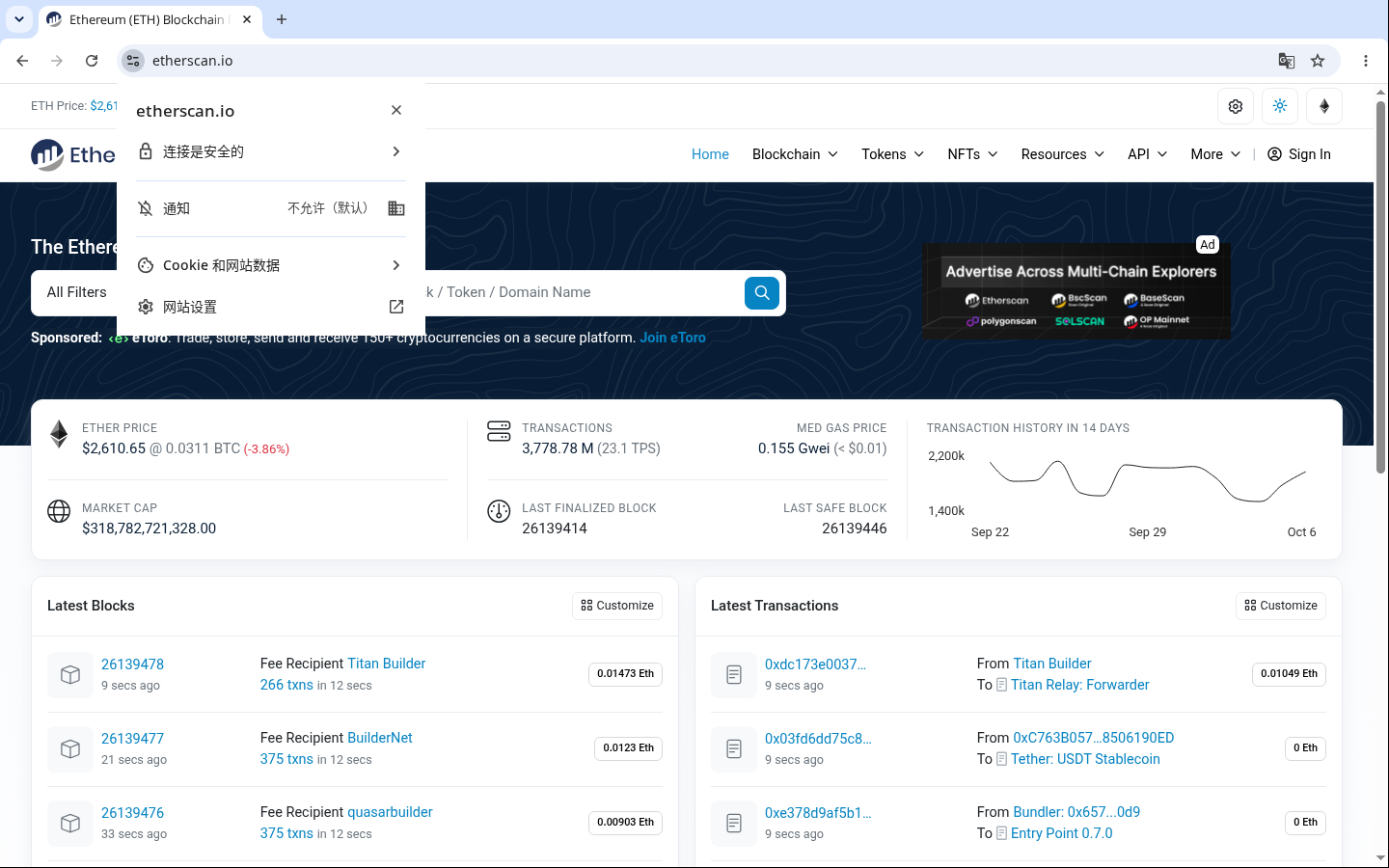Open the Chrome three-dot menu
Screen dimensions: 1389x868
pos(1366,61)
